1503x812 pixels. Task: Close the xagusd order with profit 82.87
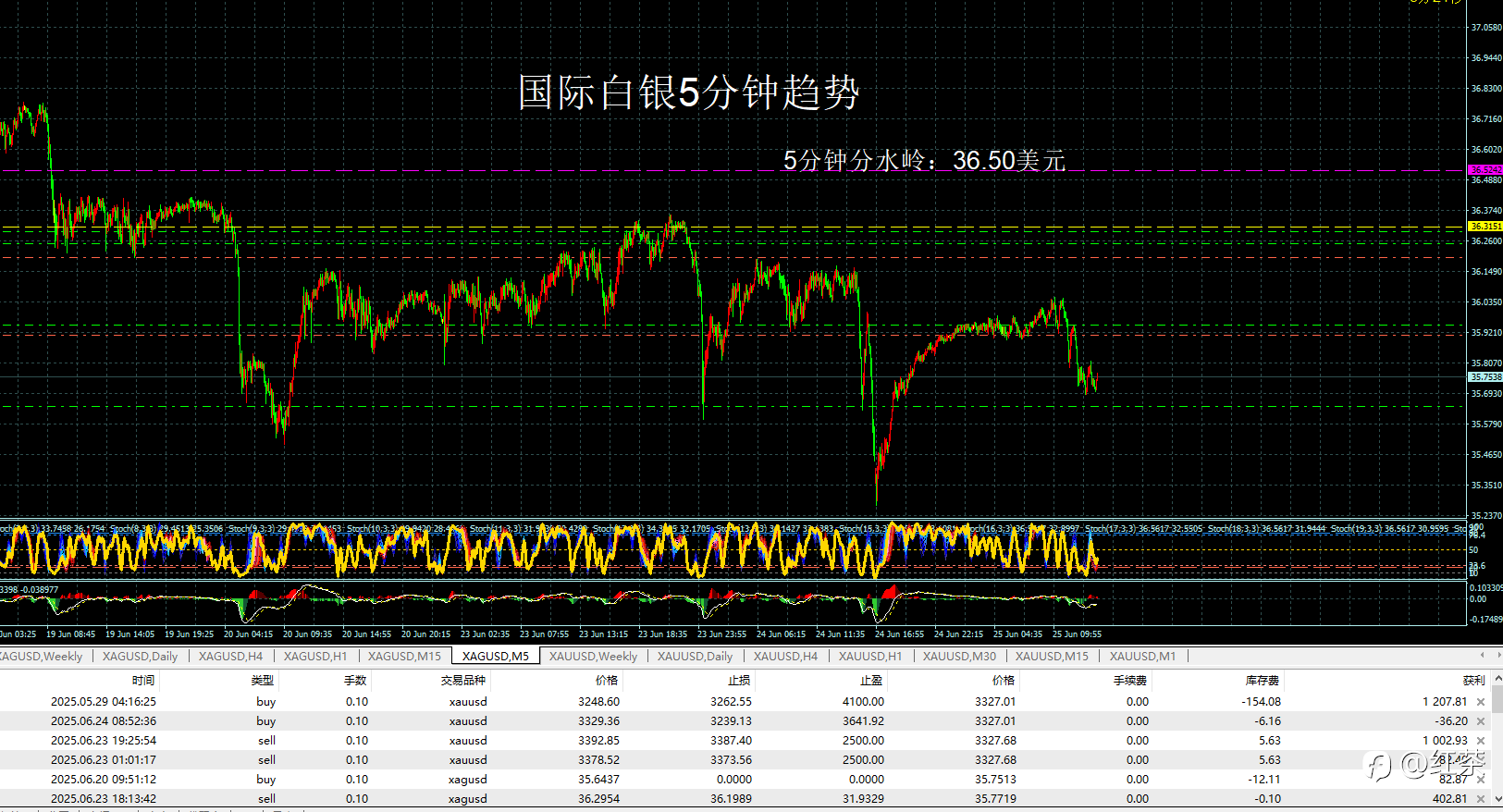[x=1481, y=780]
